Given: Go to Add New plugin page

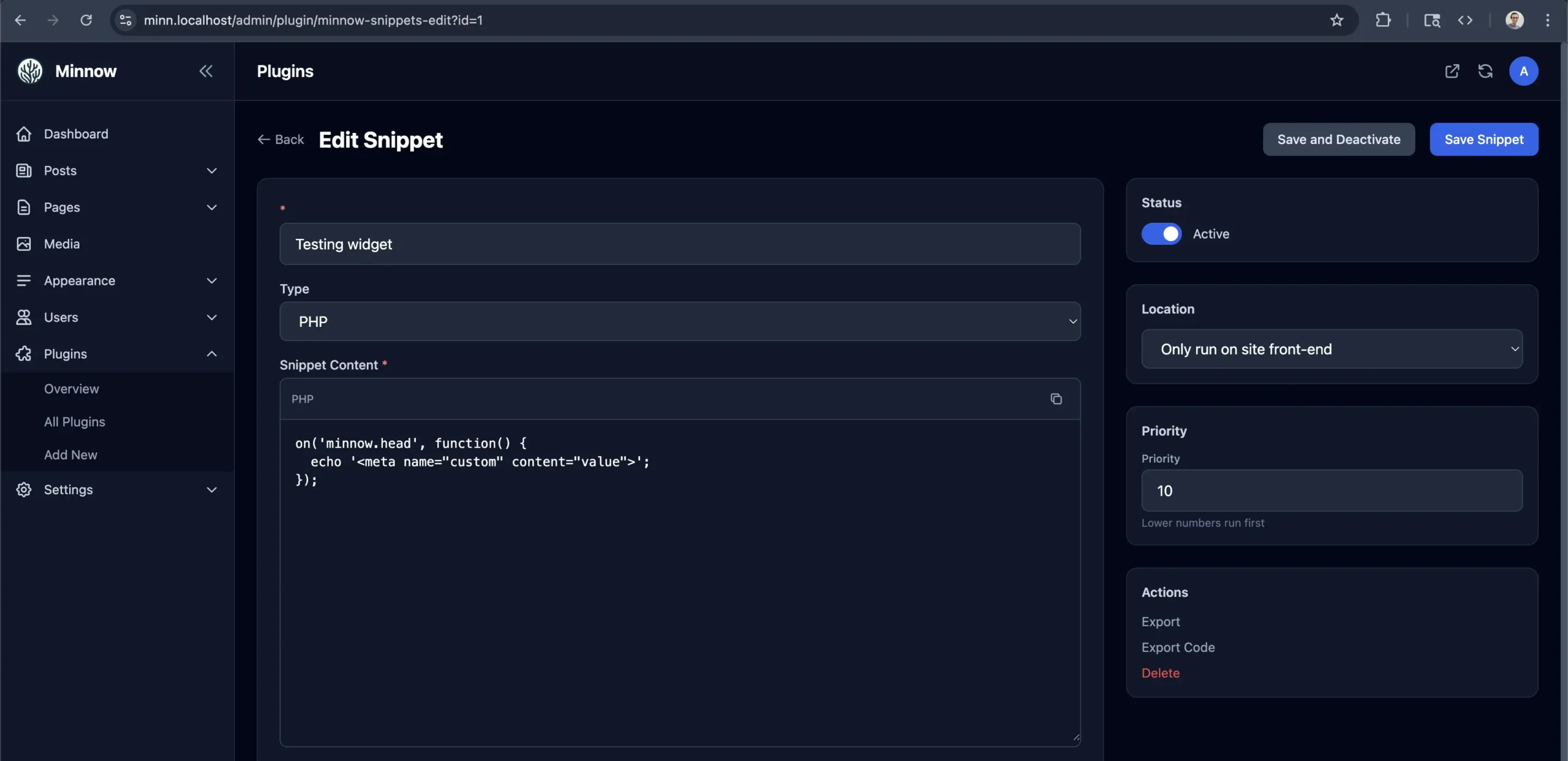Looking at the screenshot, I should point(70,455).
